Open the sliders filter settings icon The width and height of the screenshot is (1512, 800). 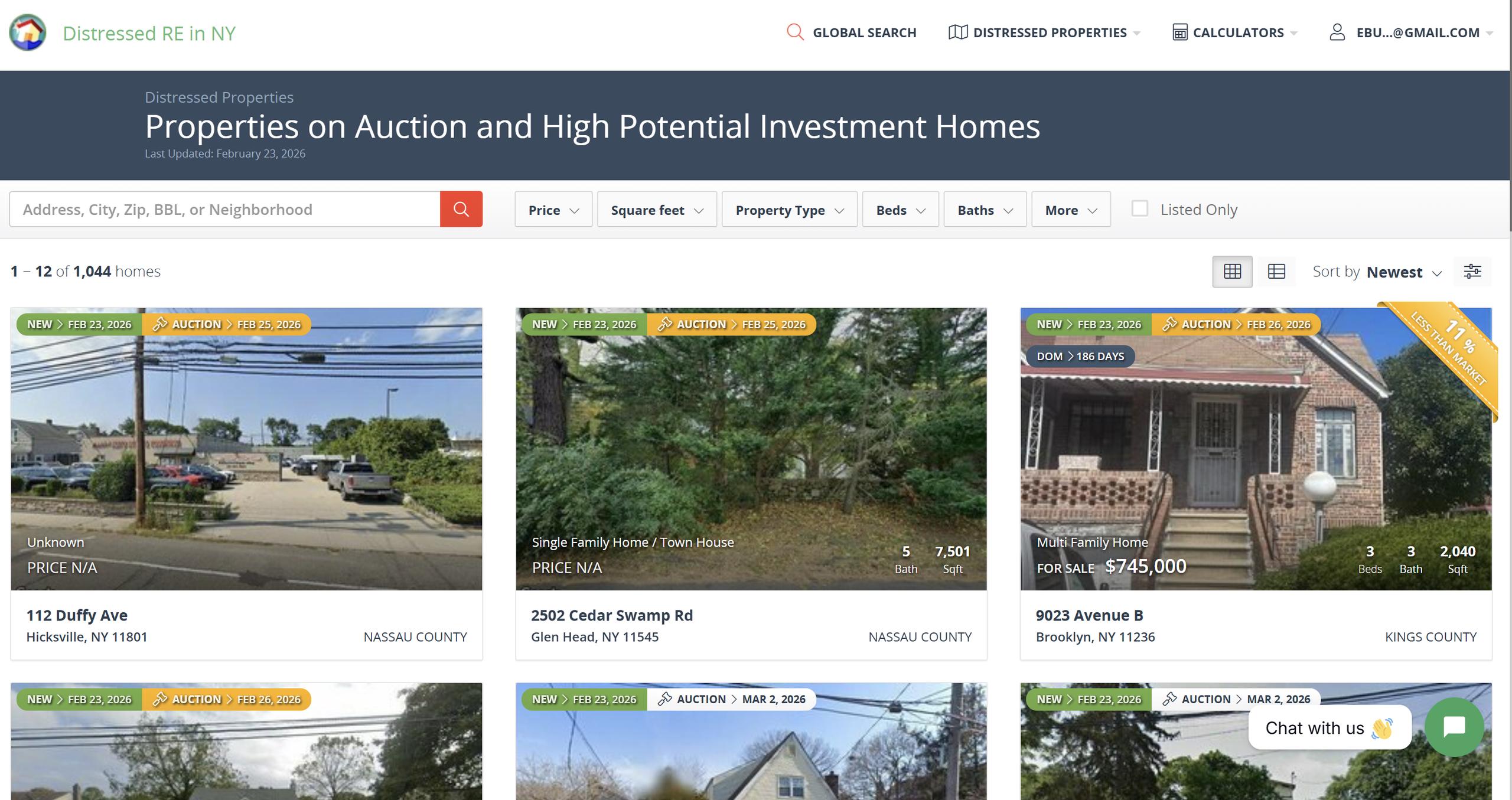point(1472,272)
